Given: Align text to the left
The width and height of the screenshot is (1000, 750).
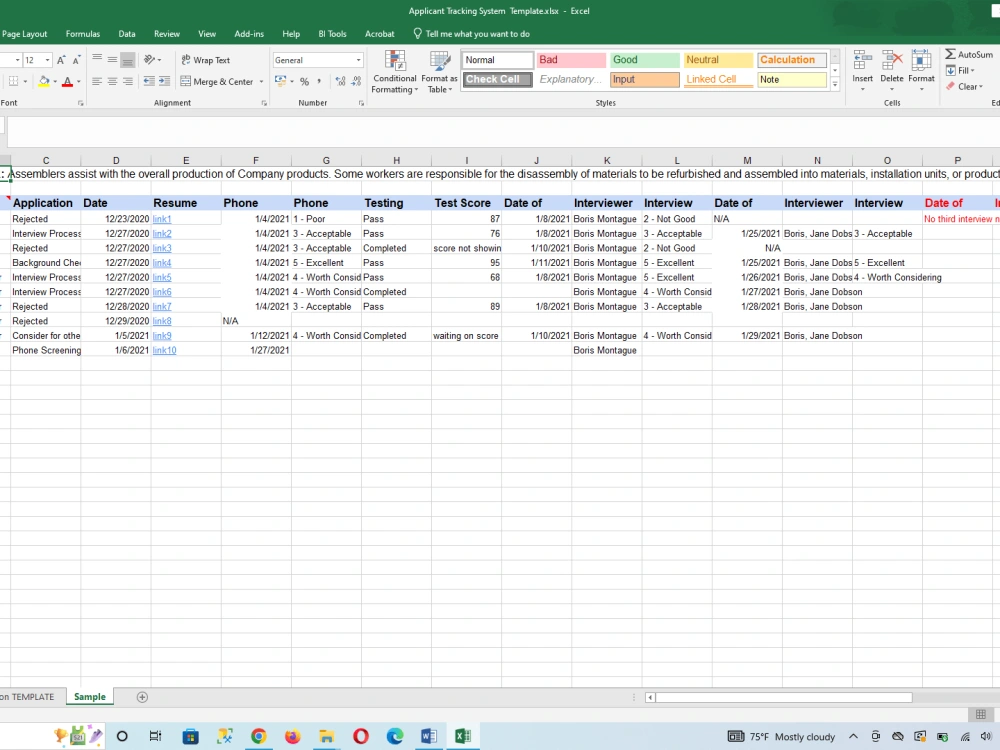Looking at the screenshot, I should tap(97, 82).
